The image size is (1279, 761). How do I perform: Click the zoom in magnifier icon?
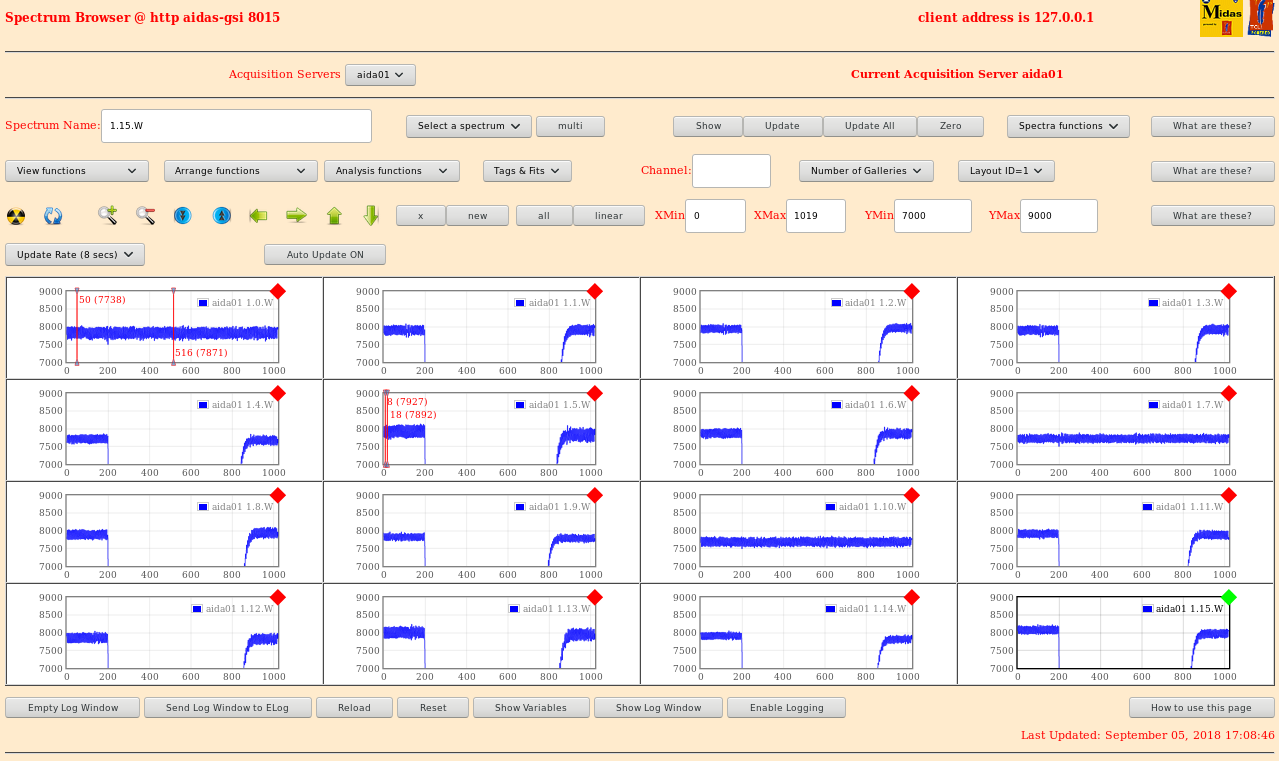[108, 215]
